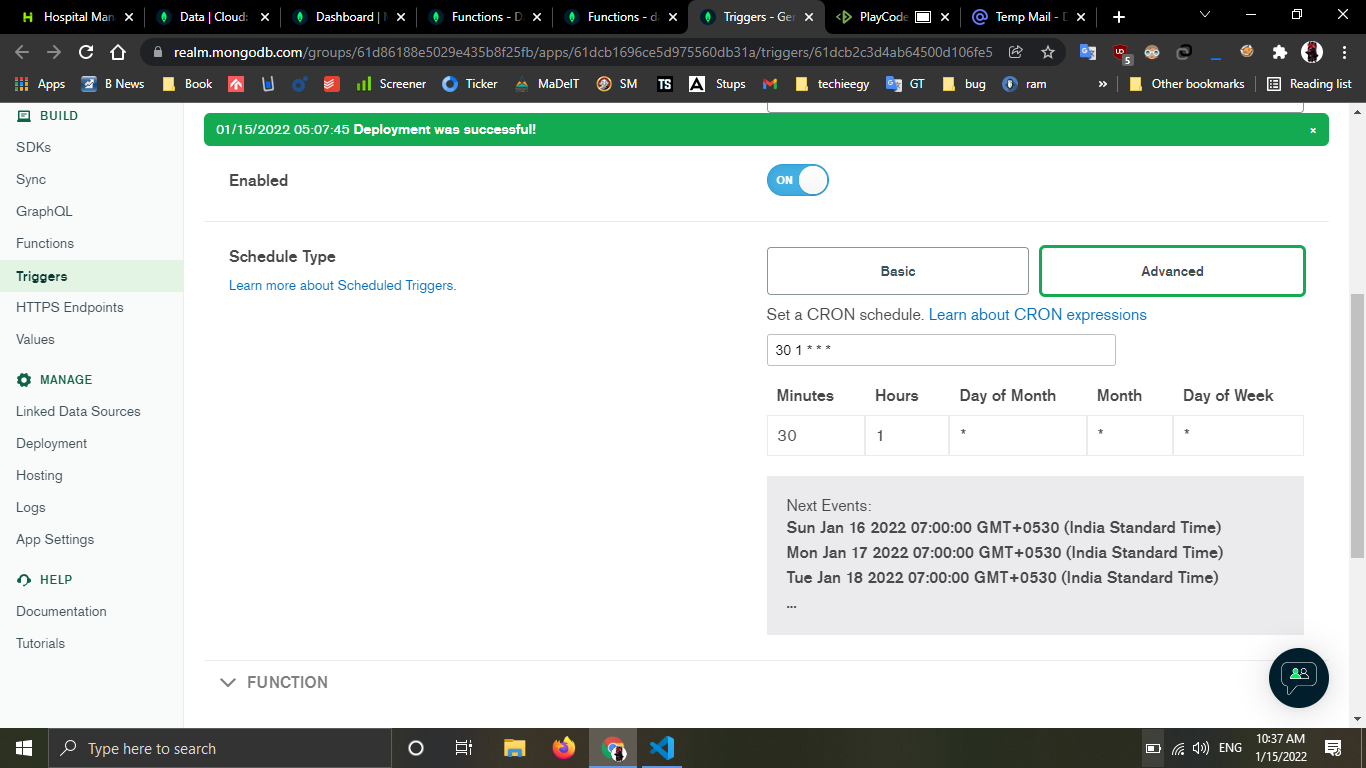The width and height of the screenshot is (1366, 768).
Task: Expand hidden bookmarks overflow chevron
Action: [x=1102, y=84]
